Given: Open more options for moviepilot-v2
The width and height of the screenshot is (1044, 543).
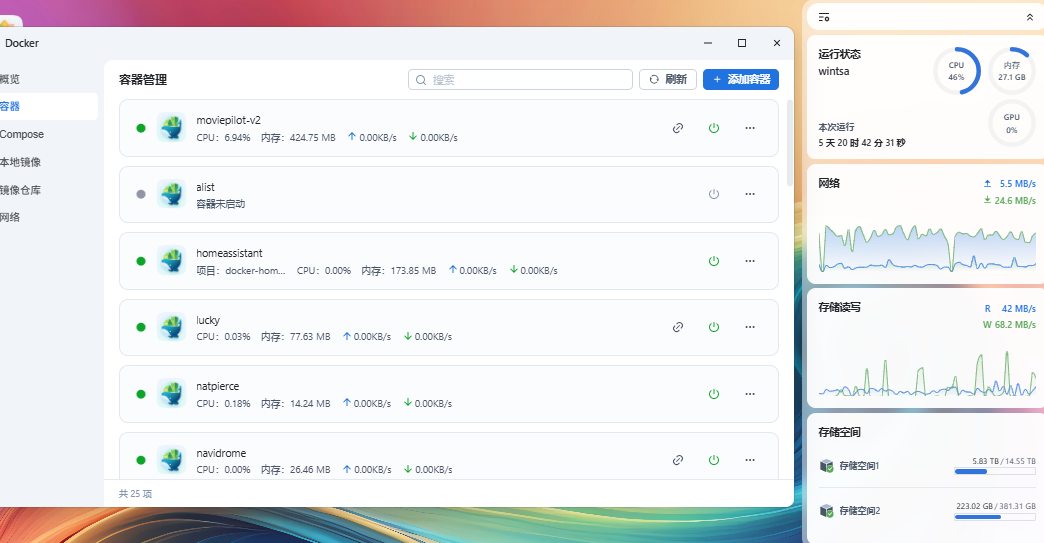Looking at the screenshot, I should pyautogui.click(x=750, y=128).
